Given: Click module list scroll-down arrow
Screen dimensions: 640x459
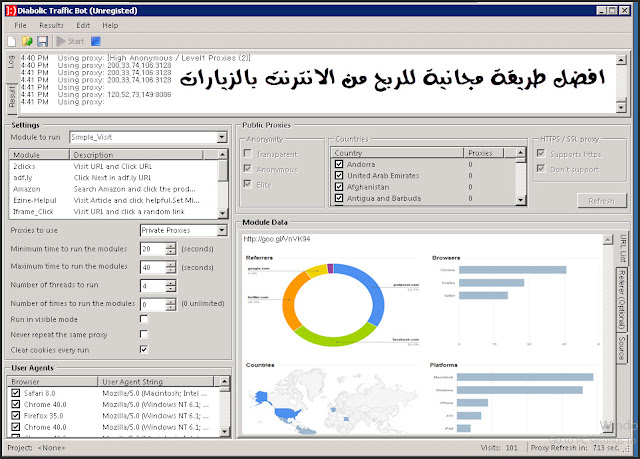Looking at the screenshot, I should click(x=222, y=213).
